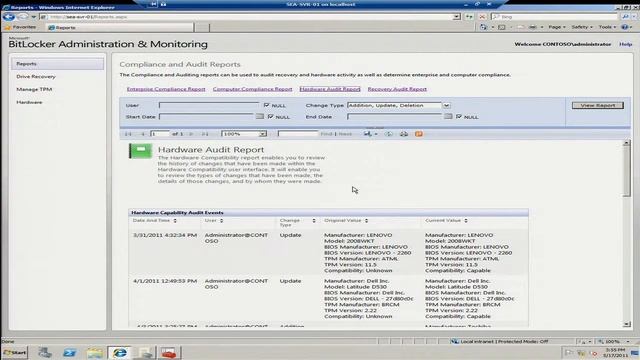Click the address bar refresh icon

[470, 17]
